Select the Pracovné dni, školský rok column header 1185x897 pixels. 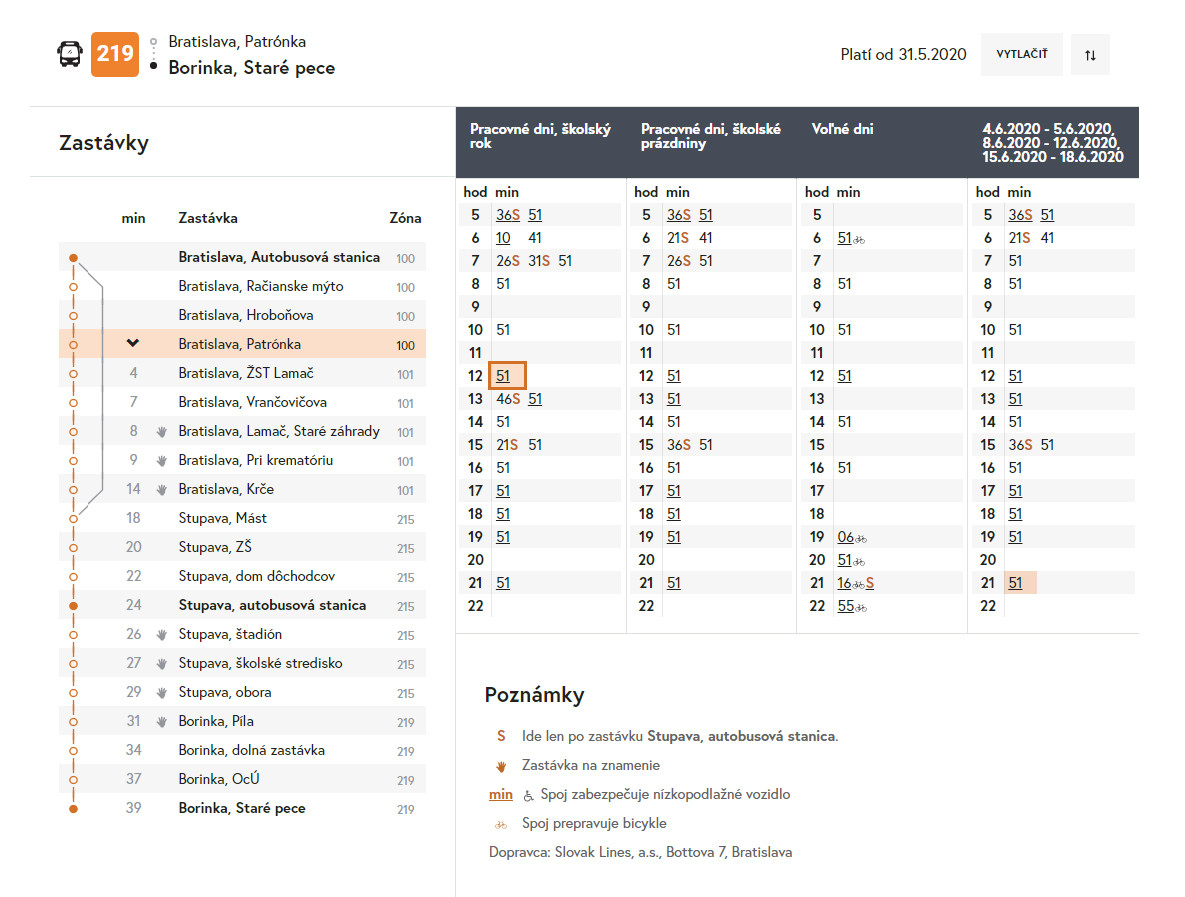pyautogui.click(x=540, y=136)
